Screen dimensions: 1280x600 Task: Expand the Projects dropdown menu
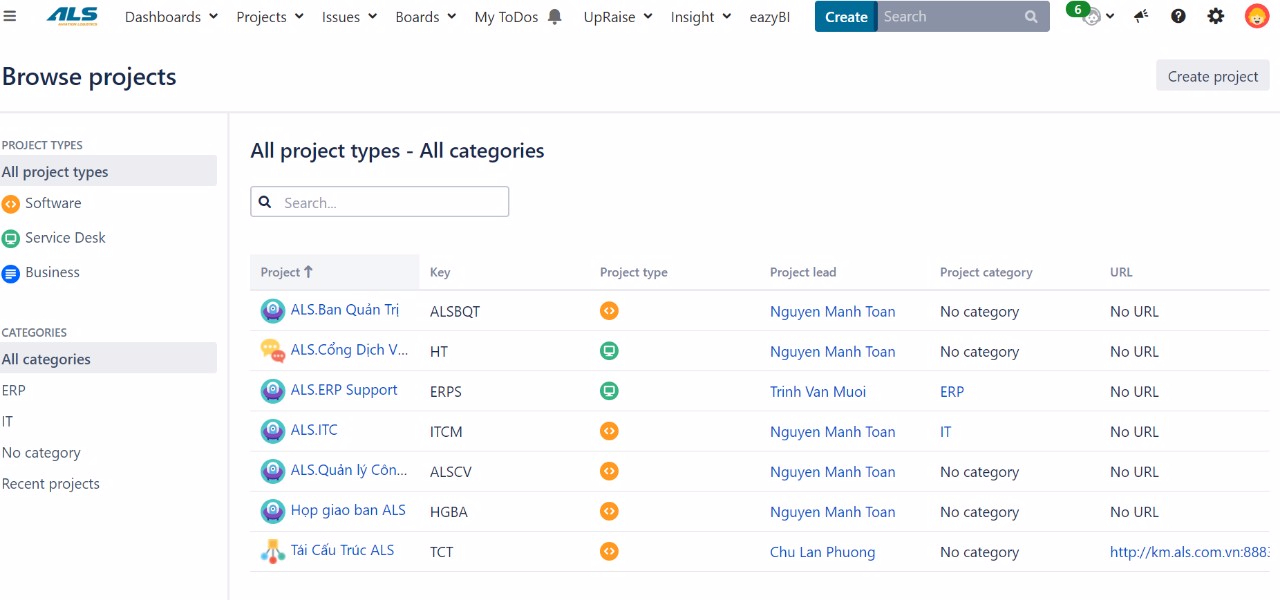tap(269, 17)
